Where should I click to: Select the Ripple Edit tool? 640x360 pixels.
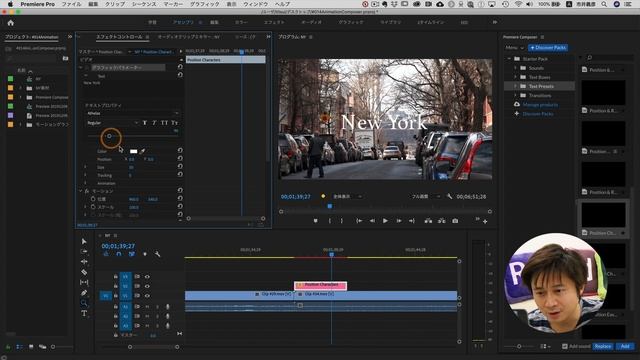click(x=84, y=262)
